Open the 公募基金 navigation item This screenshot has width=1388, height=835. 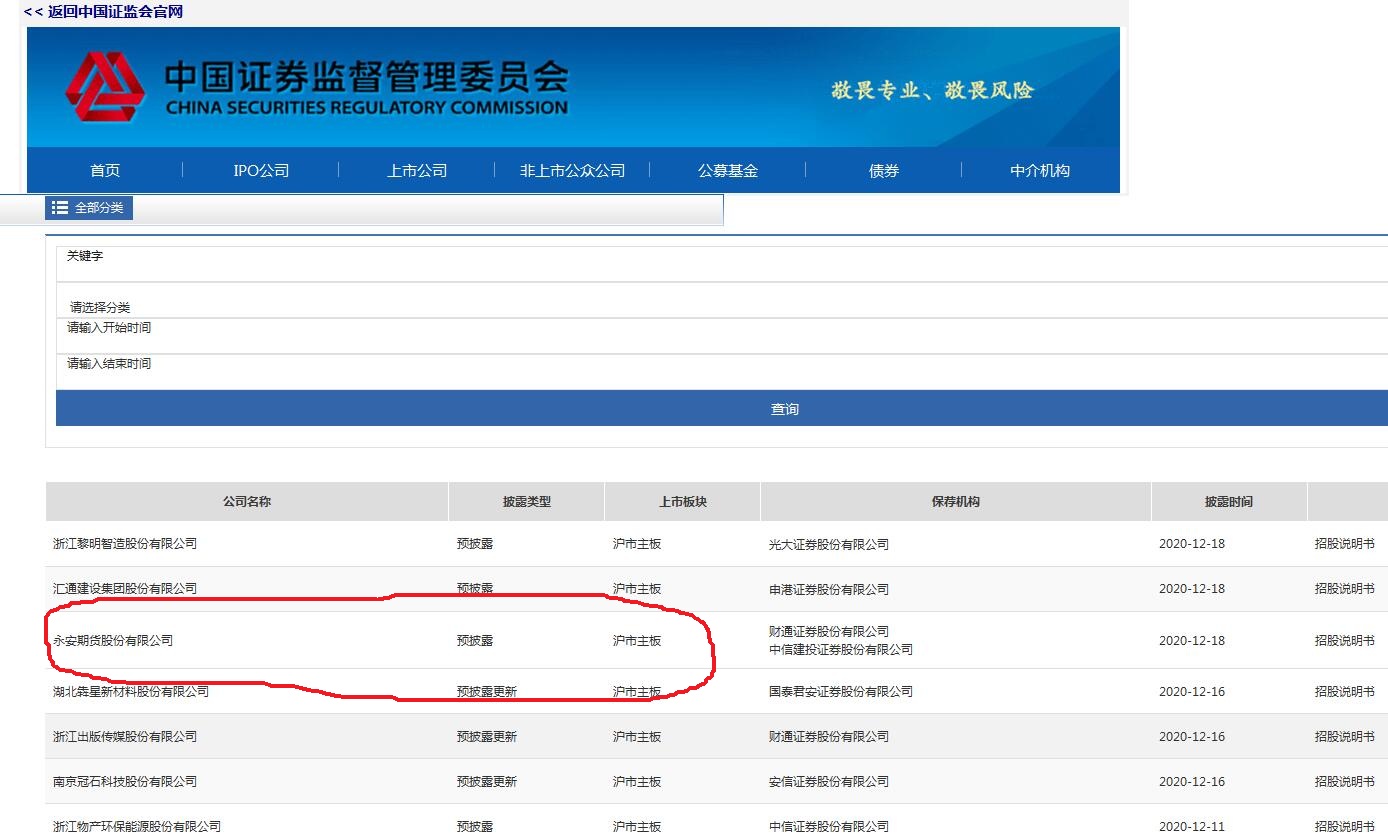[x=728, y=171]
